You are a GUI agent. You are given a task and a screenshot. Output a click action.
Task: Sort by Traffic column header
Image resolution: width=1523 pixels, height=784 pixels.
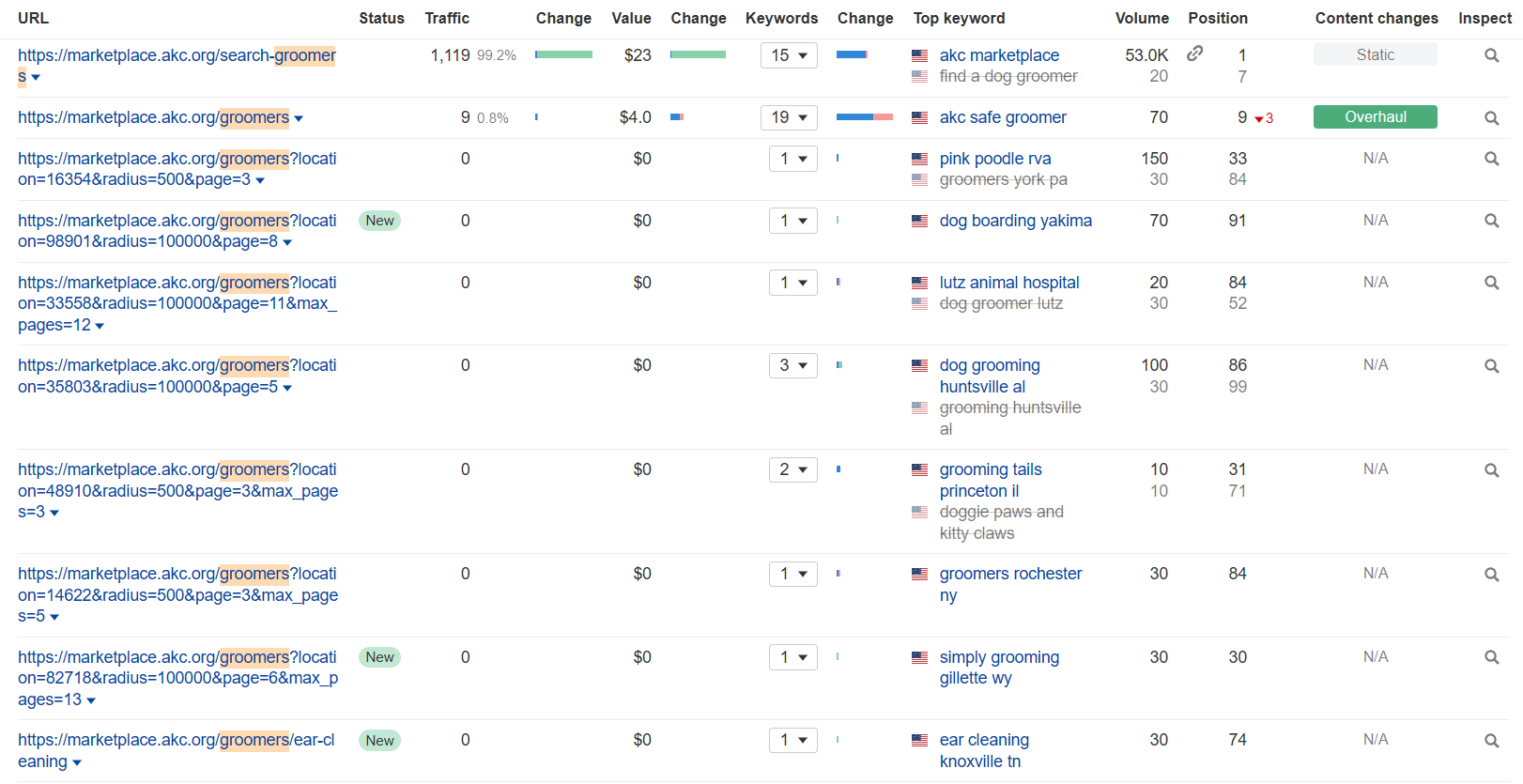pos(447,18)
